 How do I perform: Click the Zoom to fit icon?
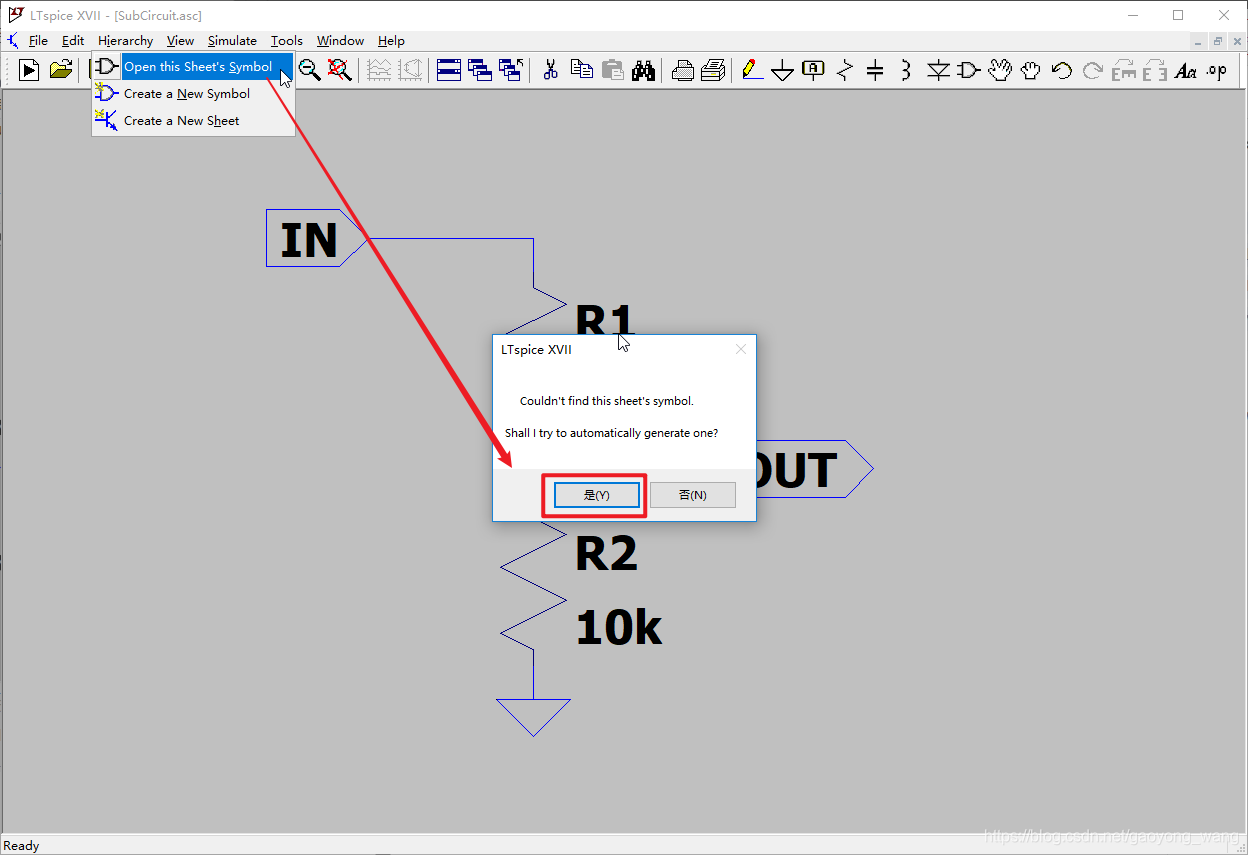(340, 70)
